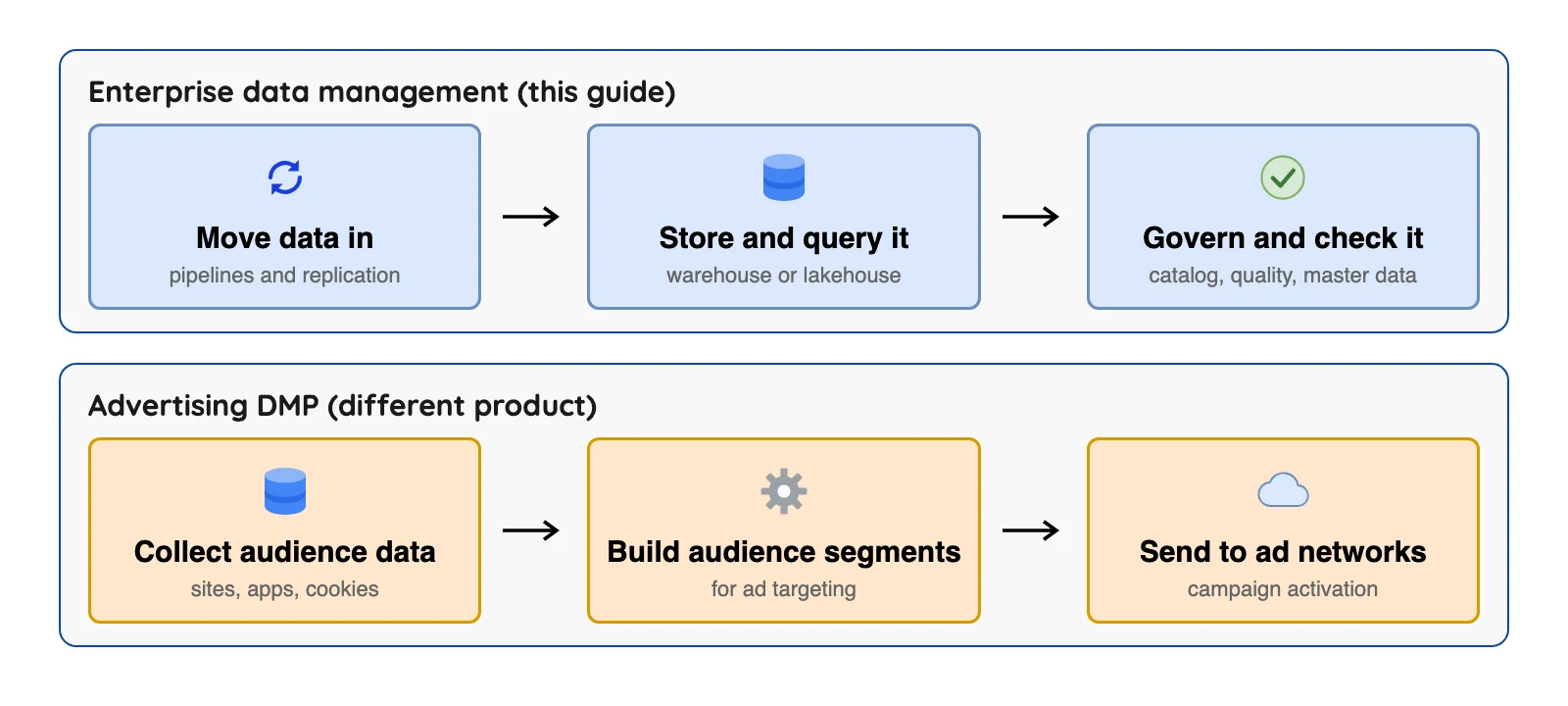Select the 'Store and query it' heading
This screenshot has height=706, width=1568.
click(784, 238)
